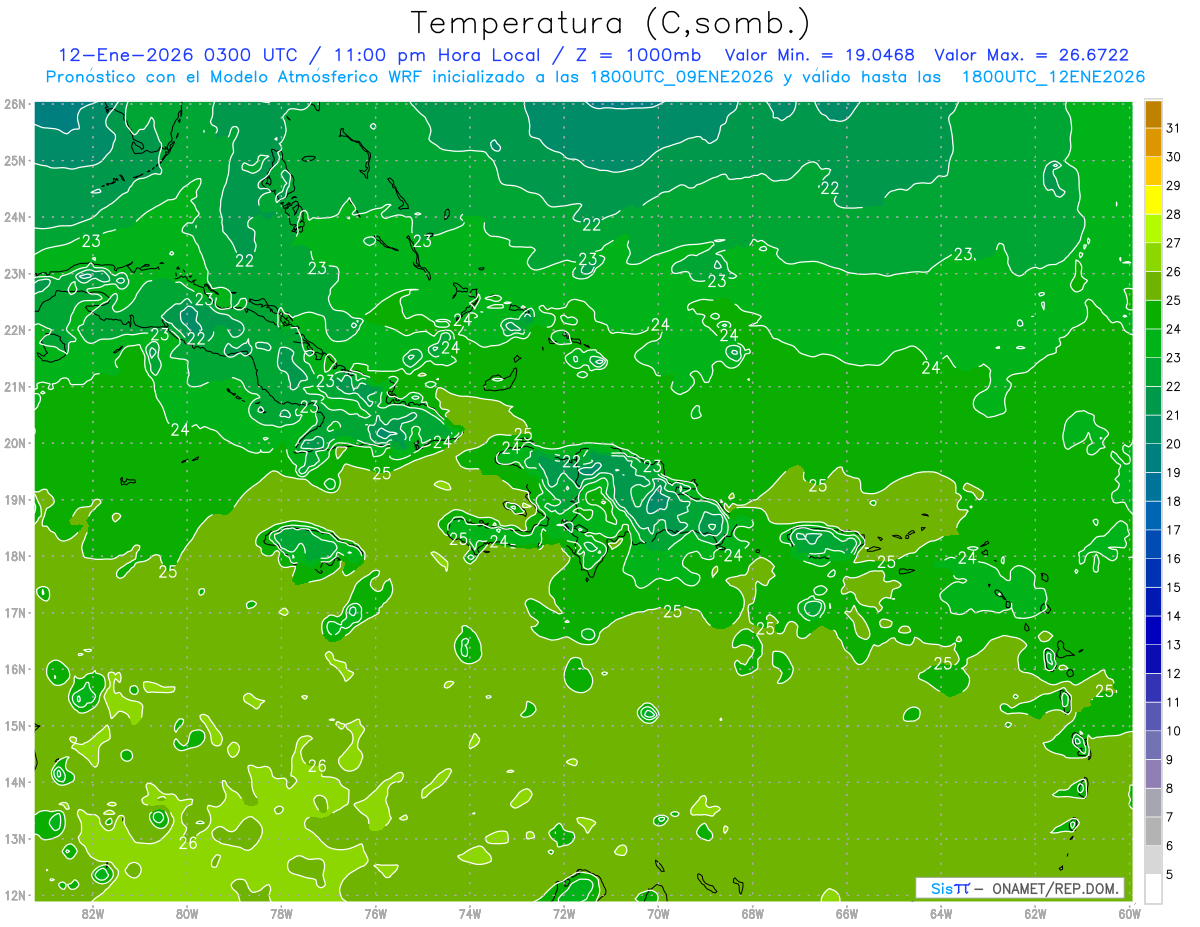Click the "21N" latitude axis label
Viewport: 1200px width, 927px height.
(x=15, y=387)
